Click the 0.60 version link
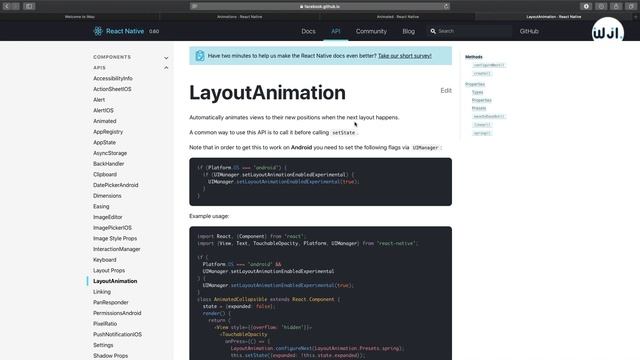Image resolution: width=640 pixels, height=360 pixels. (x=154, y=31)
